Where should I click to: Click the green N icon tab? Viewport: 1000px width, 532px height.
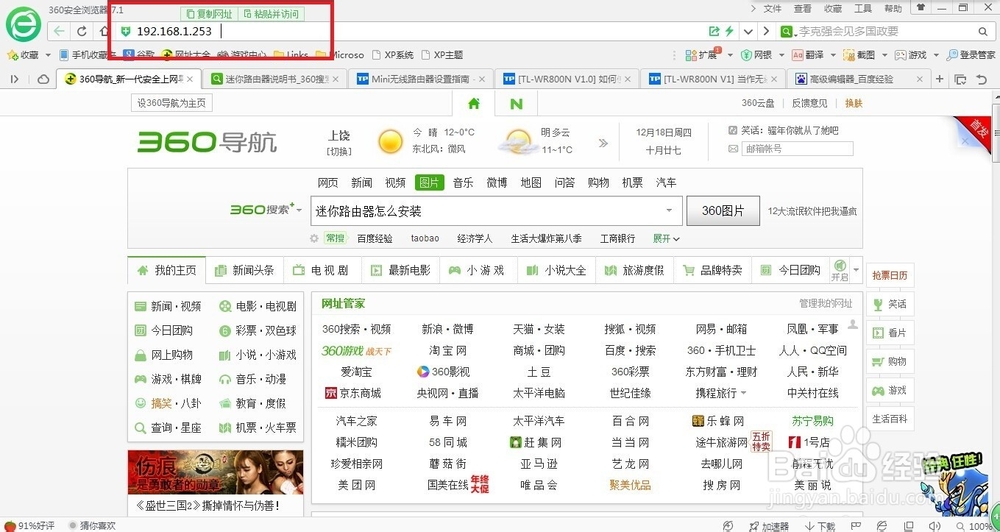point(516,103)
